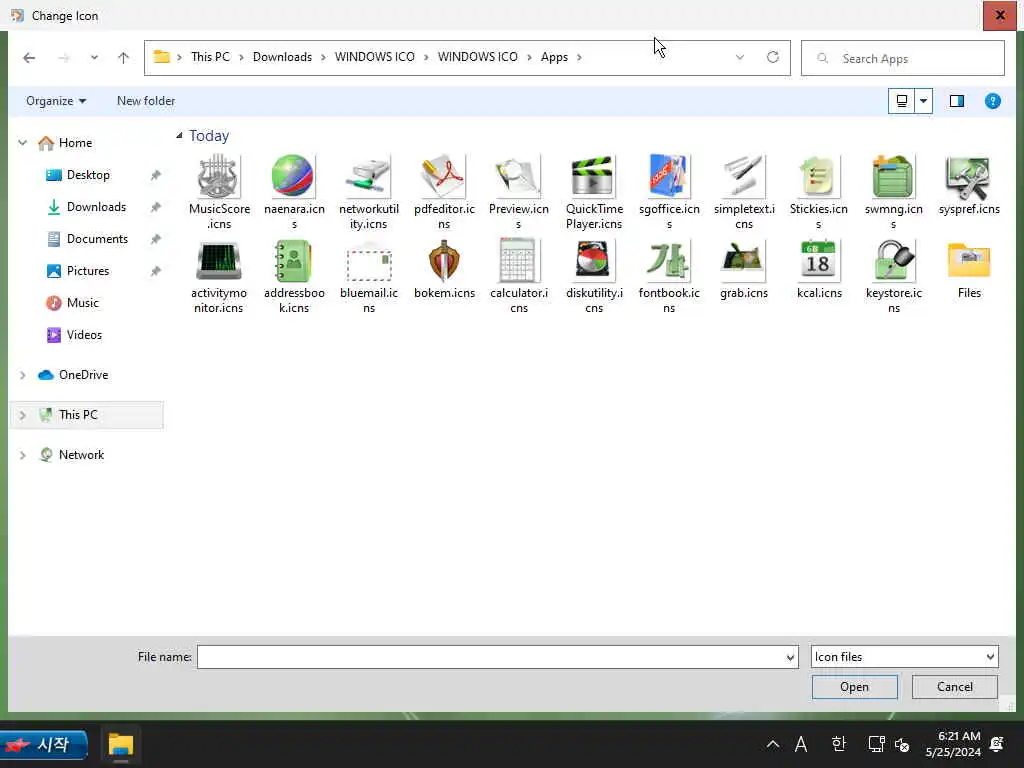Open Pictures in navigation pane

coord(88,271)
